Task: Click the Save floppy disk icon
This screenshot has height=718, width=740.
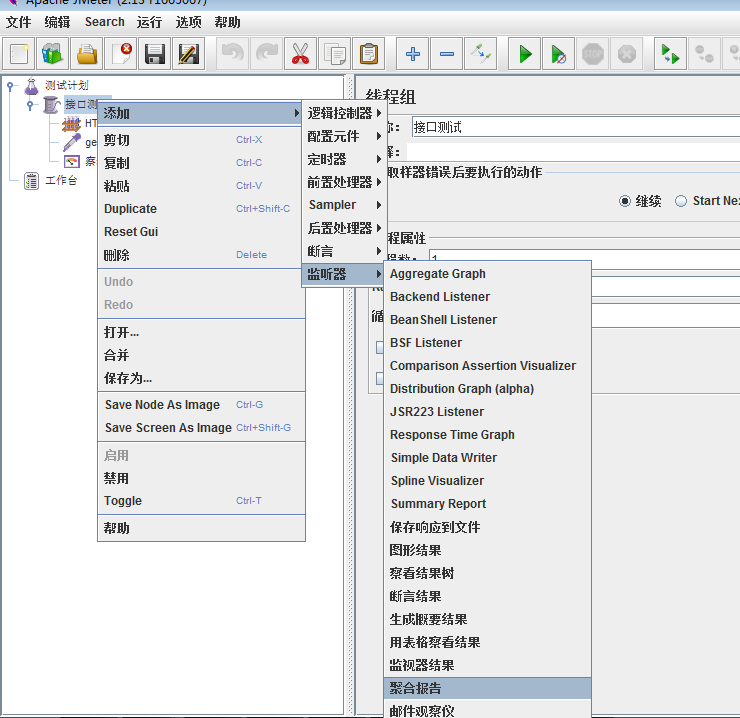Action: 155,54
